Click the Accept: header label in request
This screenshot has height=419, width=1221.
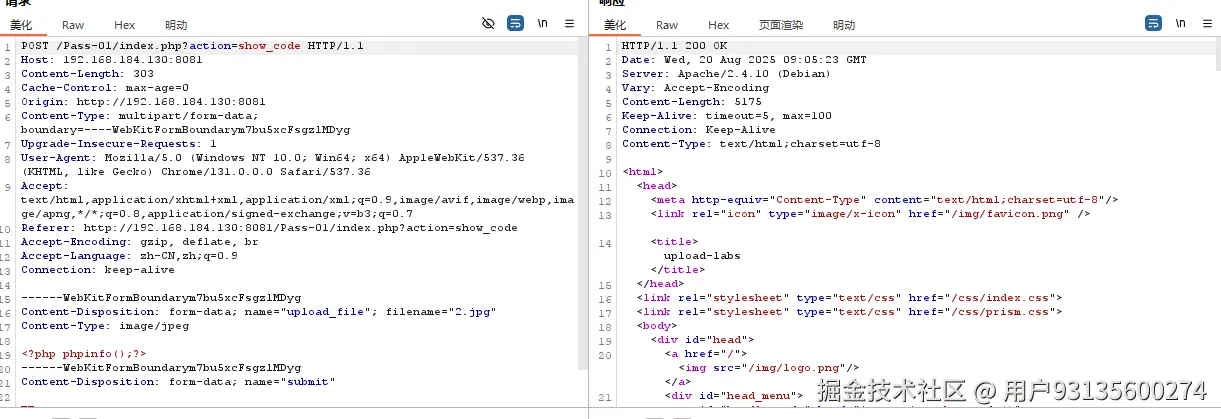[x=45, y=186]
